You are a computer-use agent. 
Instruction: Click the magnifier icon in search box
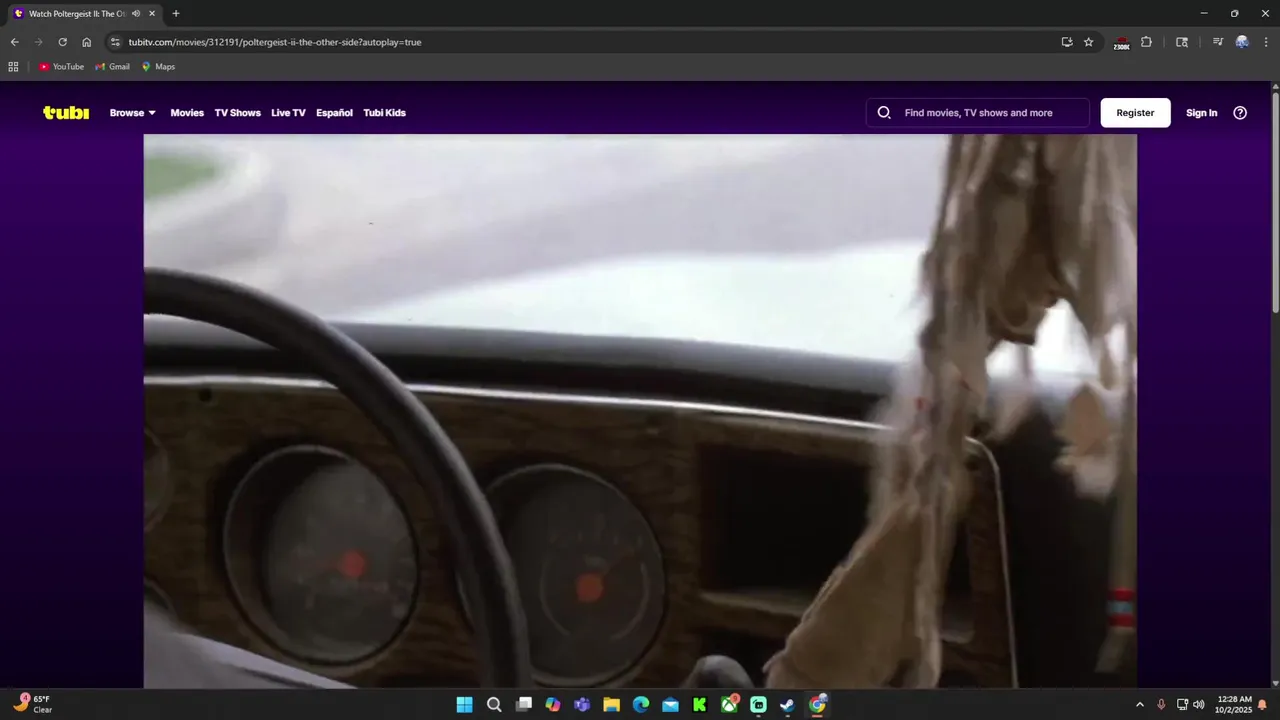click(x=884, y=113)
